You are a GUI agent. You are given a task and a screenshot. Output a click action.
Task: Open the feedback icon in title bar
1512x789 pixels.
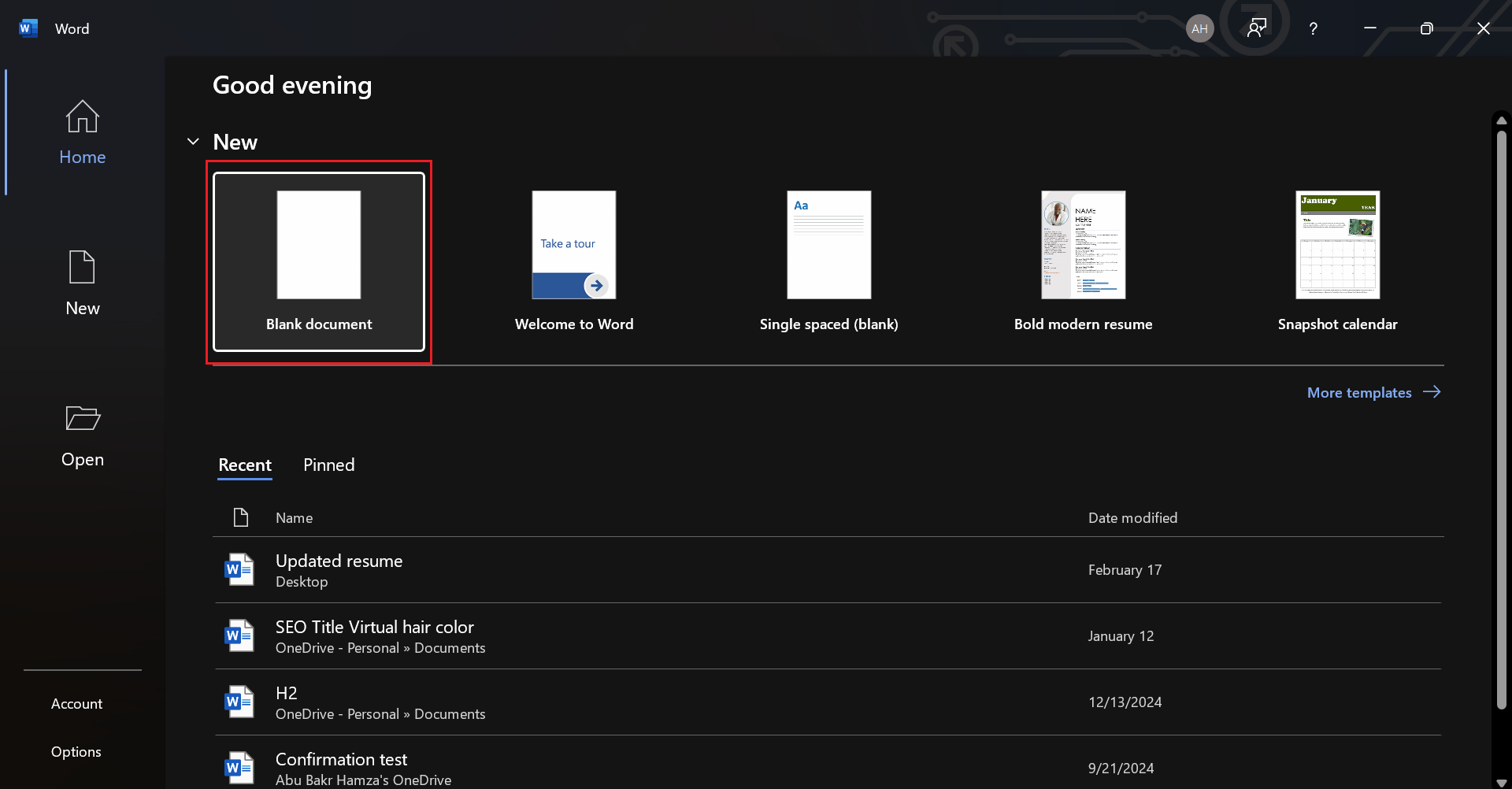1257,28
